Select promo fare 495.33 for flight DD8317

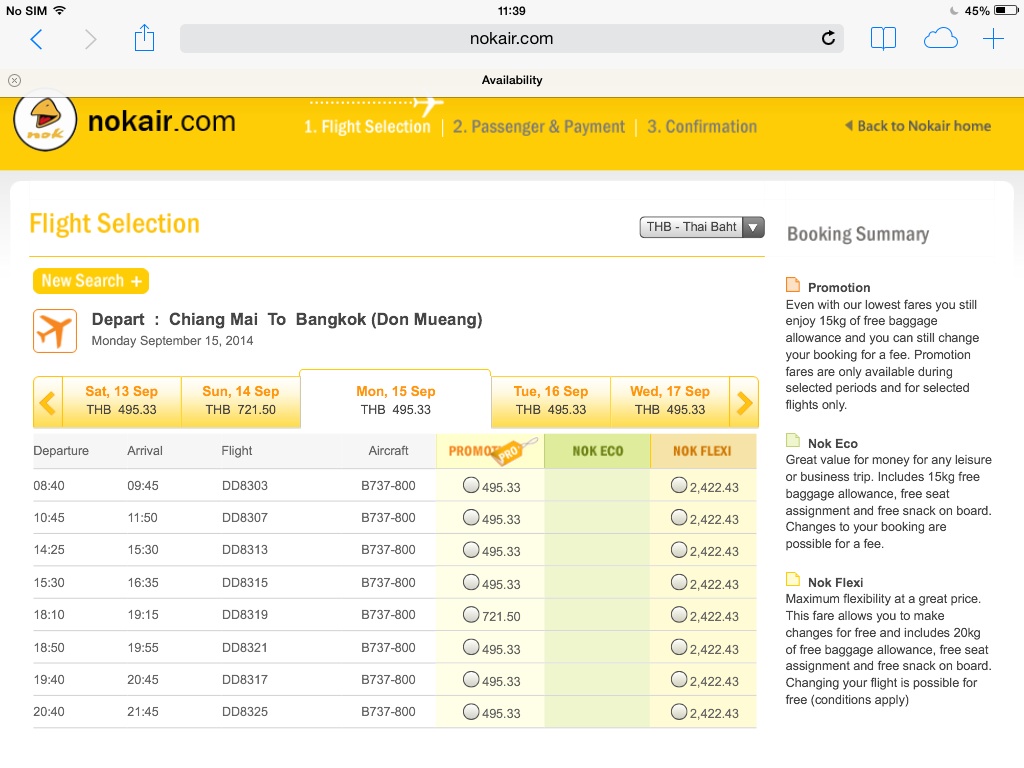[471, 679]
